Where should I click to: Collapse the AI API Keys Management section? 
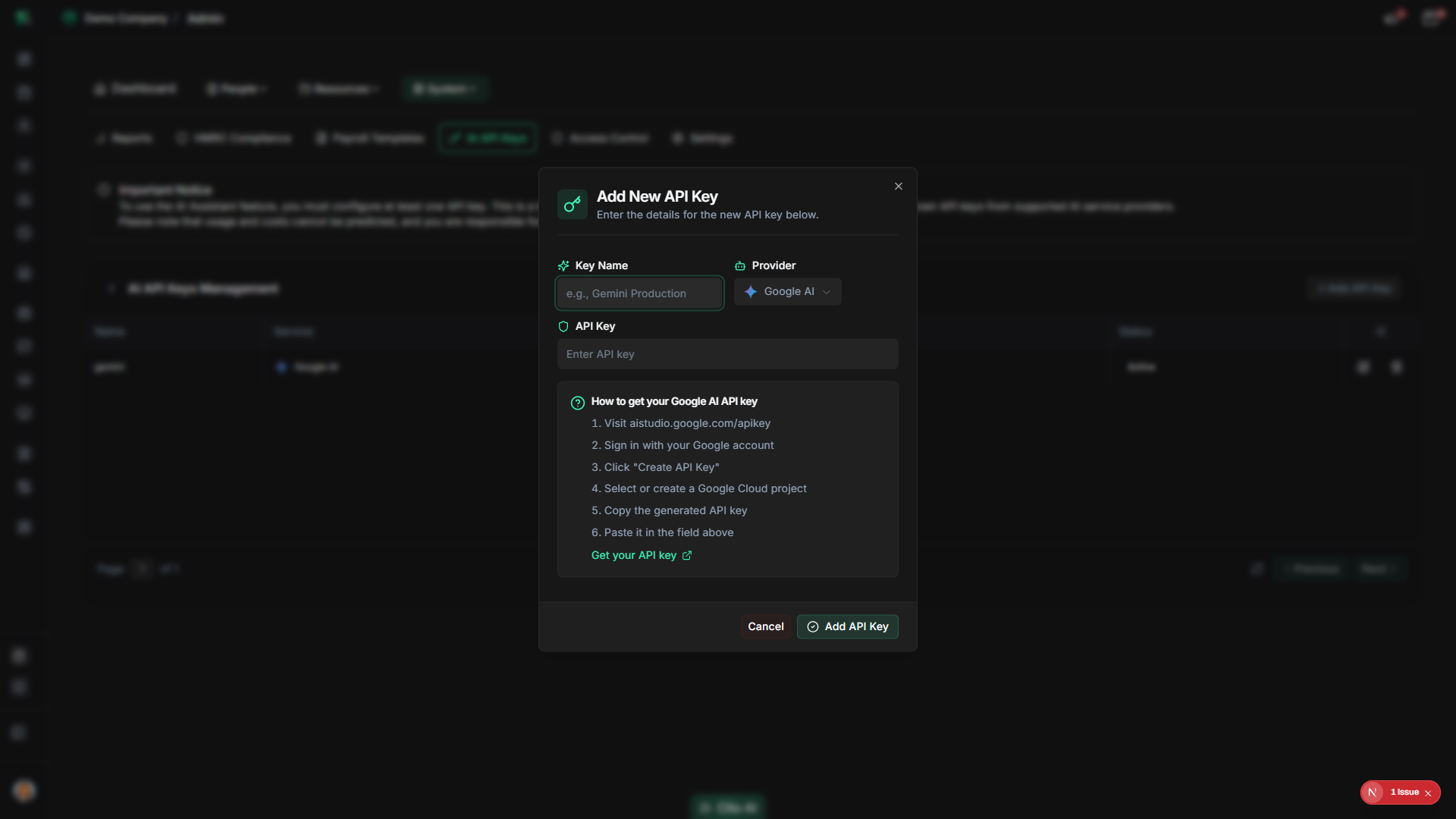coord(111,288)
